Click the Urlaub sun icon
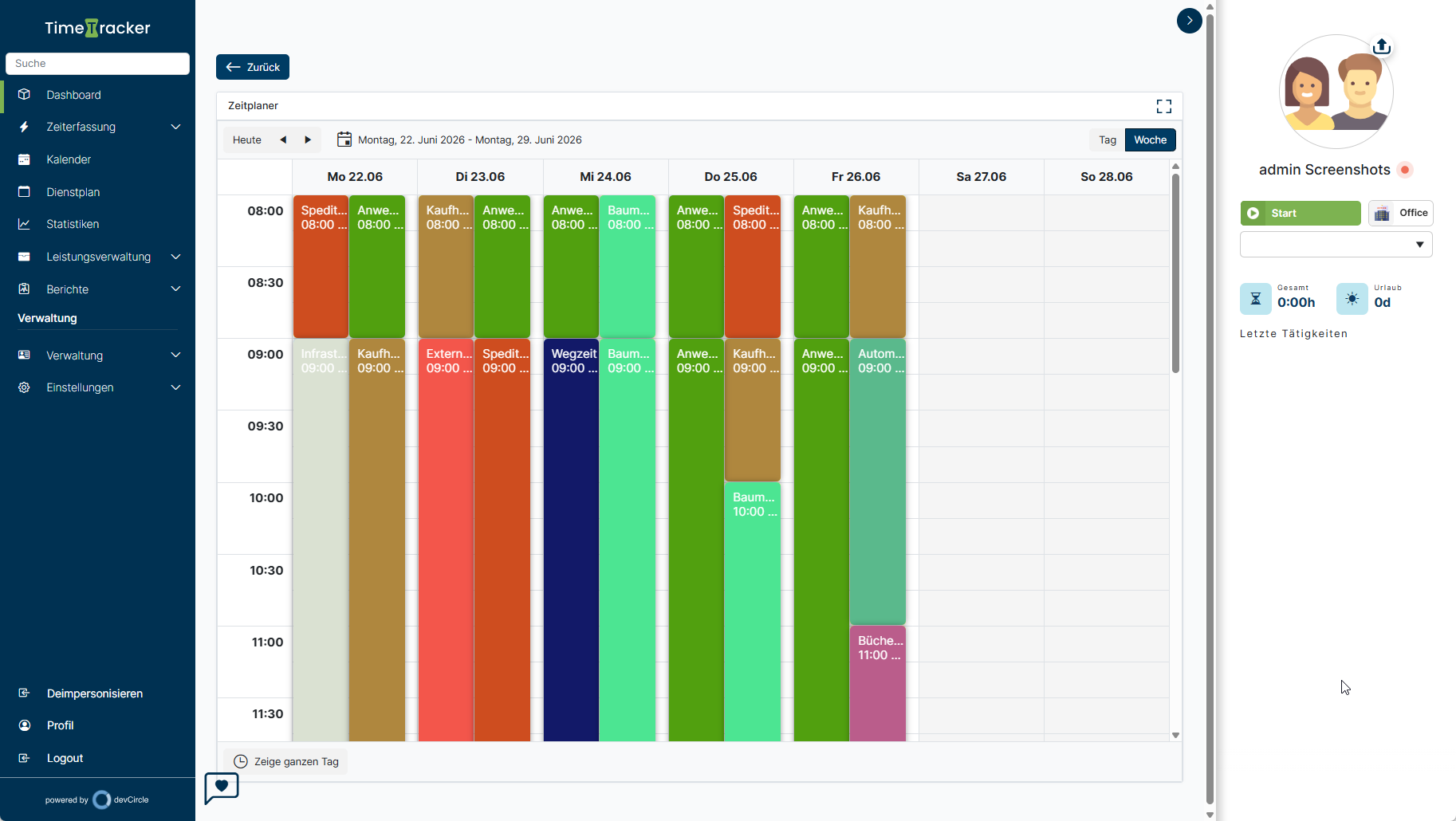The width and height of the screenshot is (1456, 821). click(x=1352, y=299)
